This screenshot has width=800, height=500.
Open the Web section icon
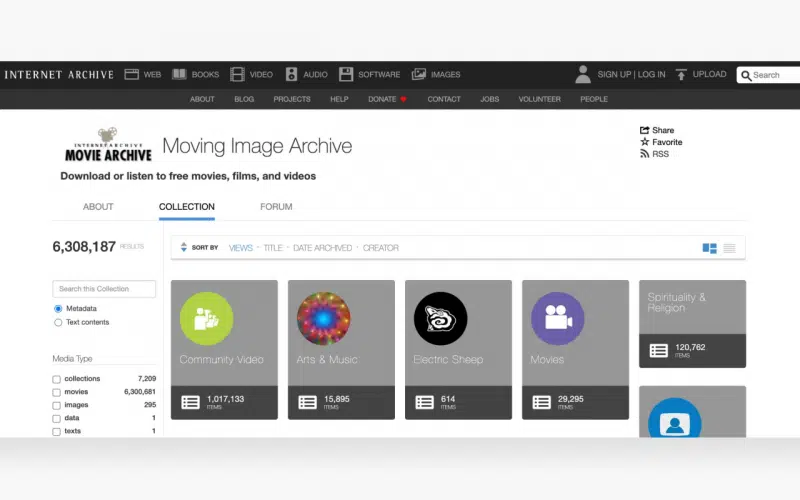pyautogui.click(x=131, y=75)
